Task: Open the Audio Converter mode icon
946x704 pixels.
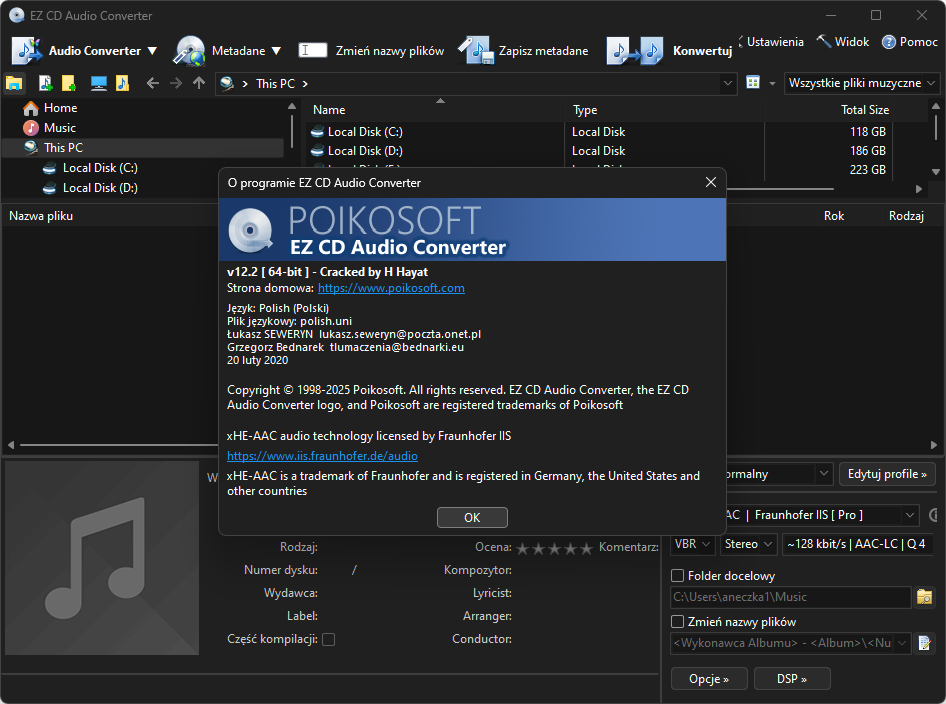Action: (x=27, y=51)
